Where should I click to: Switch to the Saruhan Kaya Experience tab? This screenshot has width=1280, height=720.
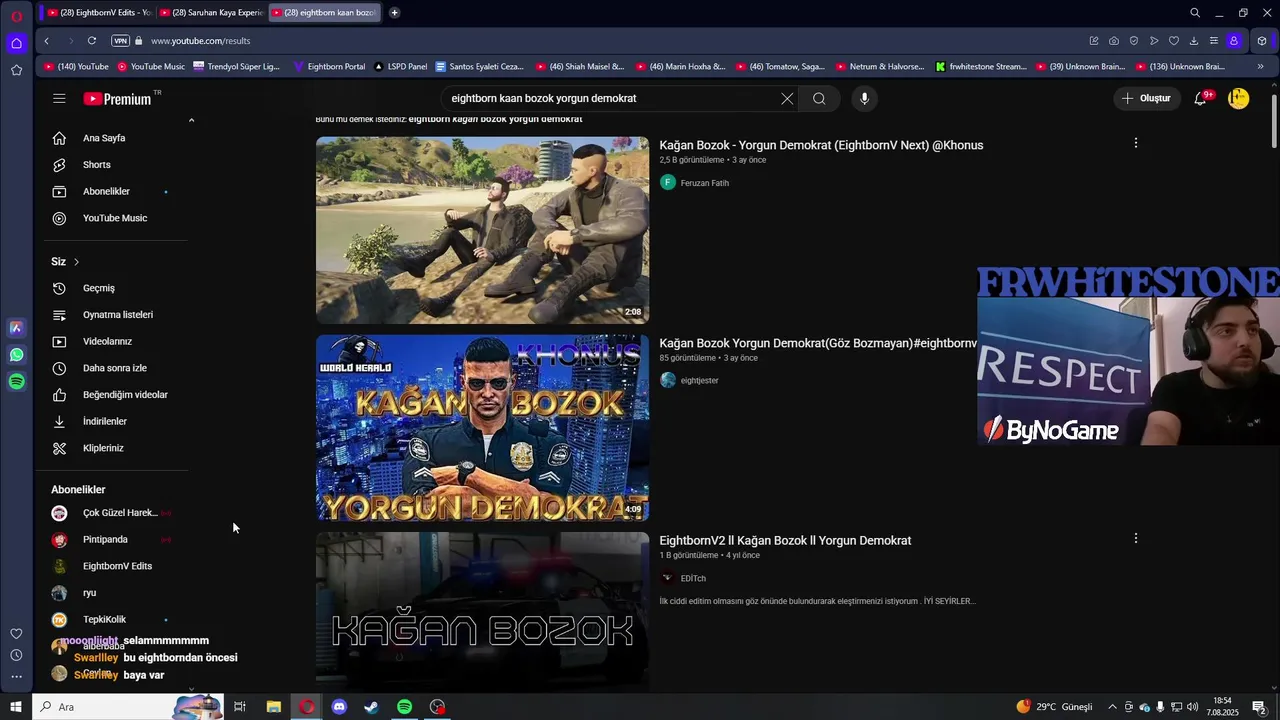click(x=210, y=13)
